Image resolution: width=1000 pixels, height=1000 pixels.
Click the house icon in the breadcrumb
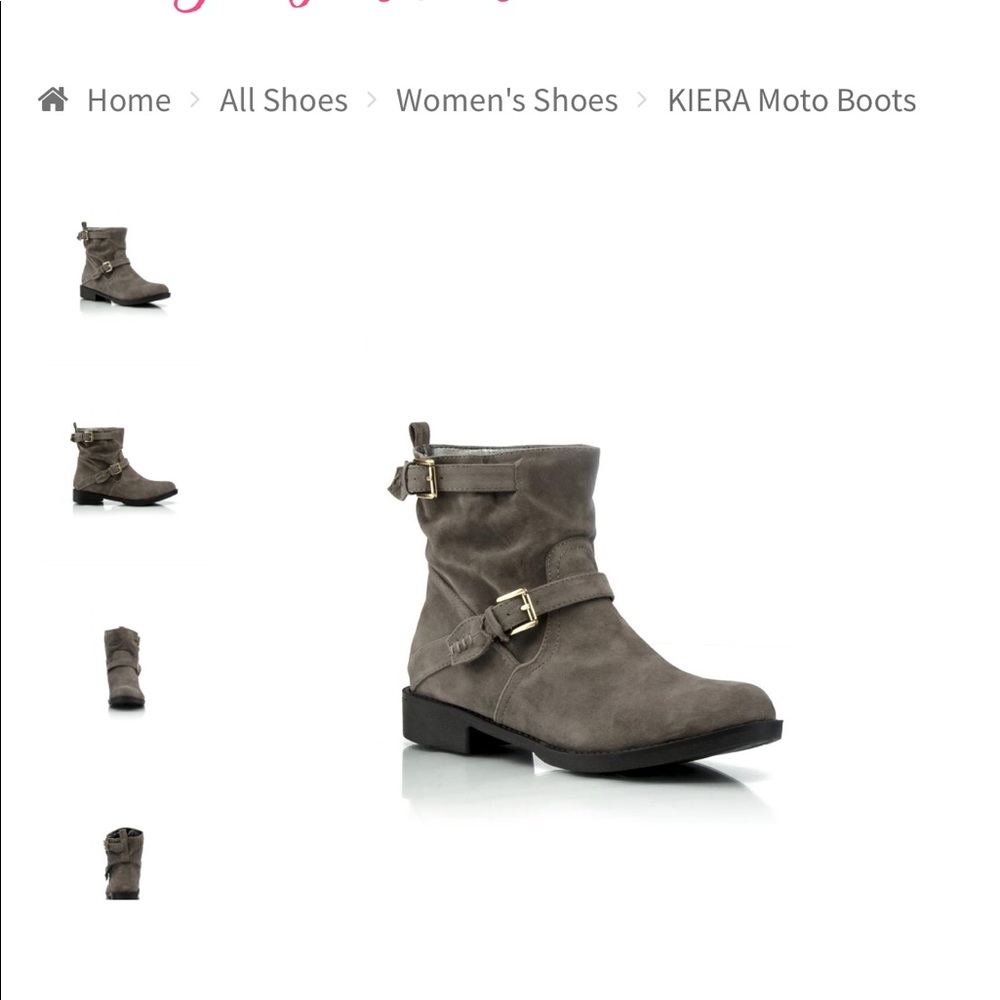tap(53, 99)
